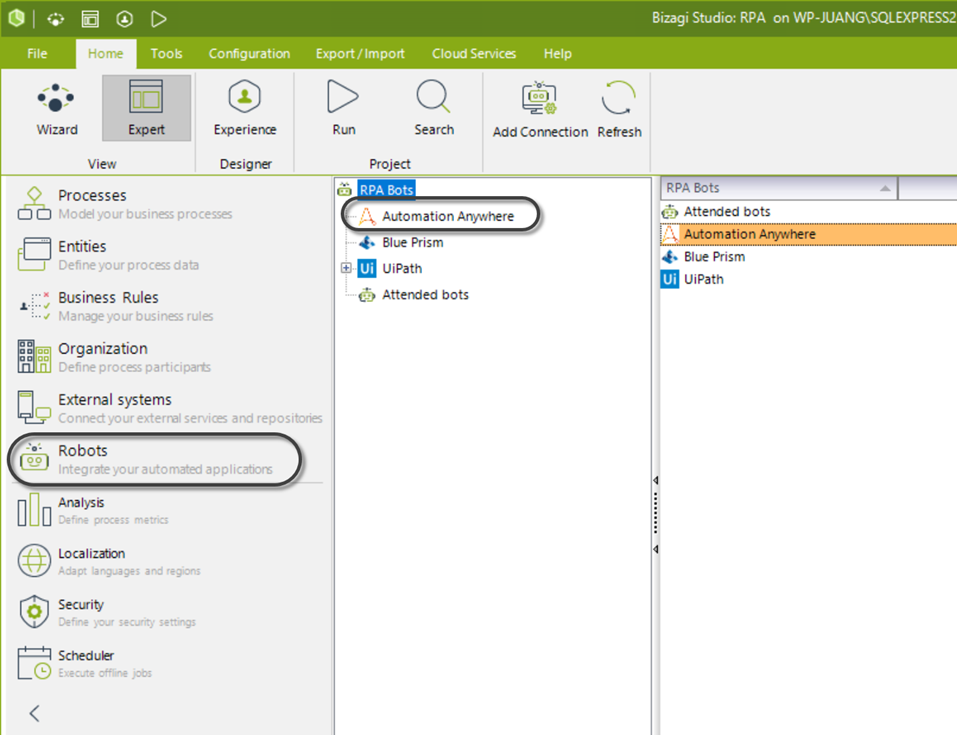Open the Experience Designer
Viewport: 957px width, 735px height.
(245, 109)
